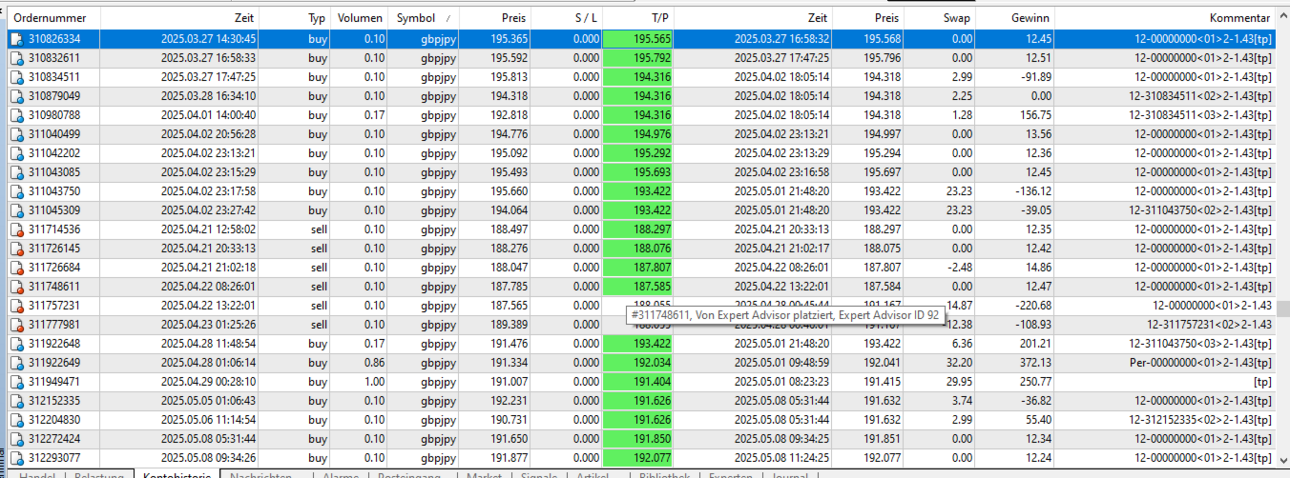Click the order icon for 312152335
Image resolution: width=1290 pixels, height=478 pixels.
pyautogui.click(x=17, y=400)
